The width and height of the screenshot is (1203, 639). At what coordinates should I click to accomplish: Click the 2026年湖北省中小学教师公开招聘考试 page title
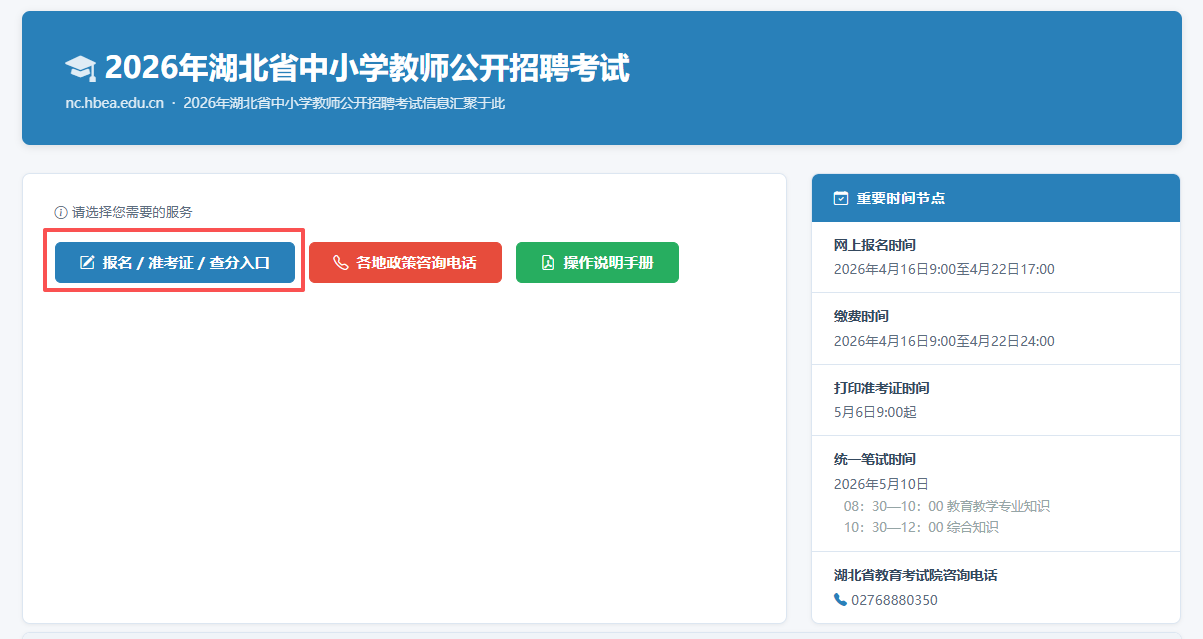pyautogui.click(x=366, y=68)
